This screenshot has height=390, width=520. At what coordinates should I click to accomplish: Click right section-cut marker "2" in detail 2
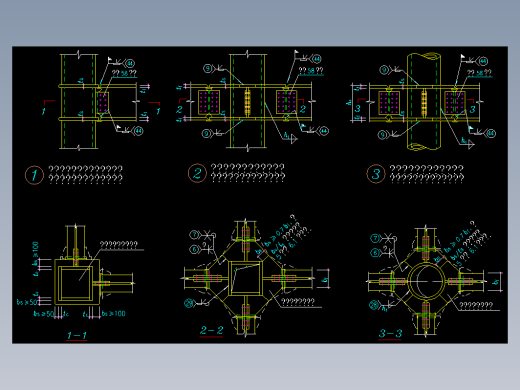(x=302, y=109)
